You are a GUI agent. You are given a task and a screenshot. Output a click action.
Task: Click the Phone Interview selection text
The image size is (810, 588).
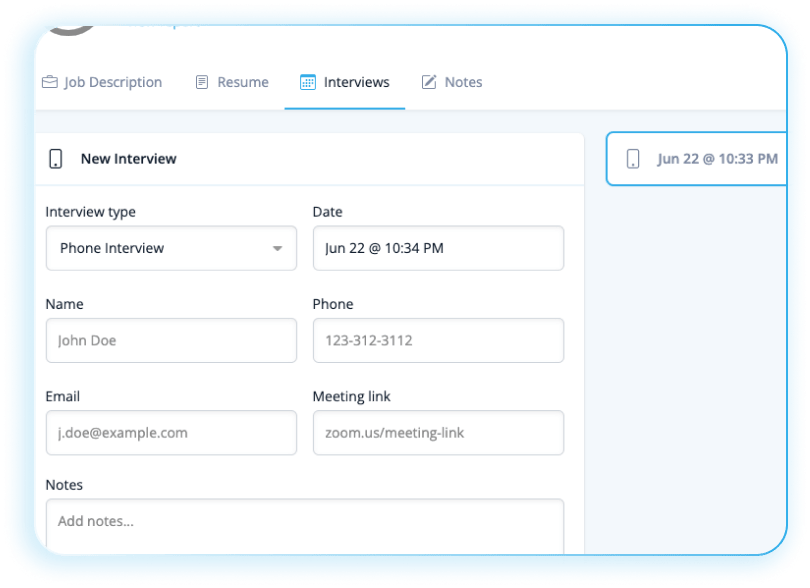coord(112,248)
